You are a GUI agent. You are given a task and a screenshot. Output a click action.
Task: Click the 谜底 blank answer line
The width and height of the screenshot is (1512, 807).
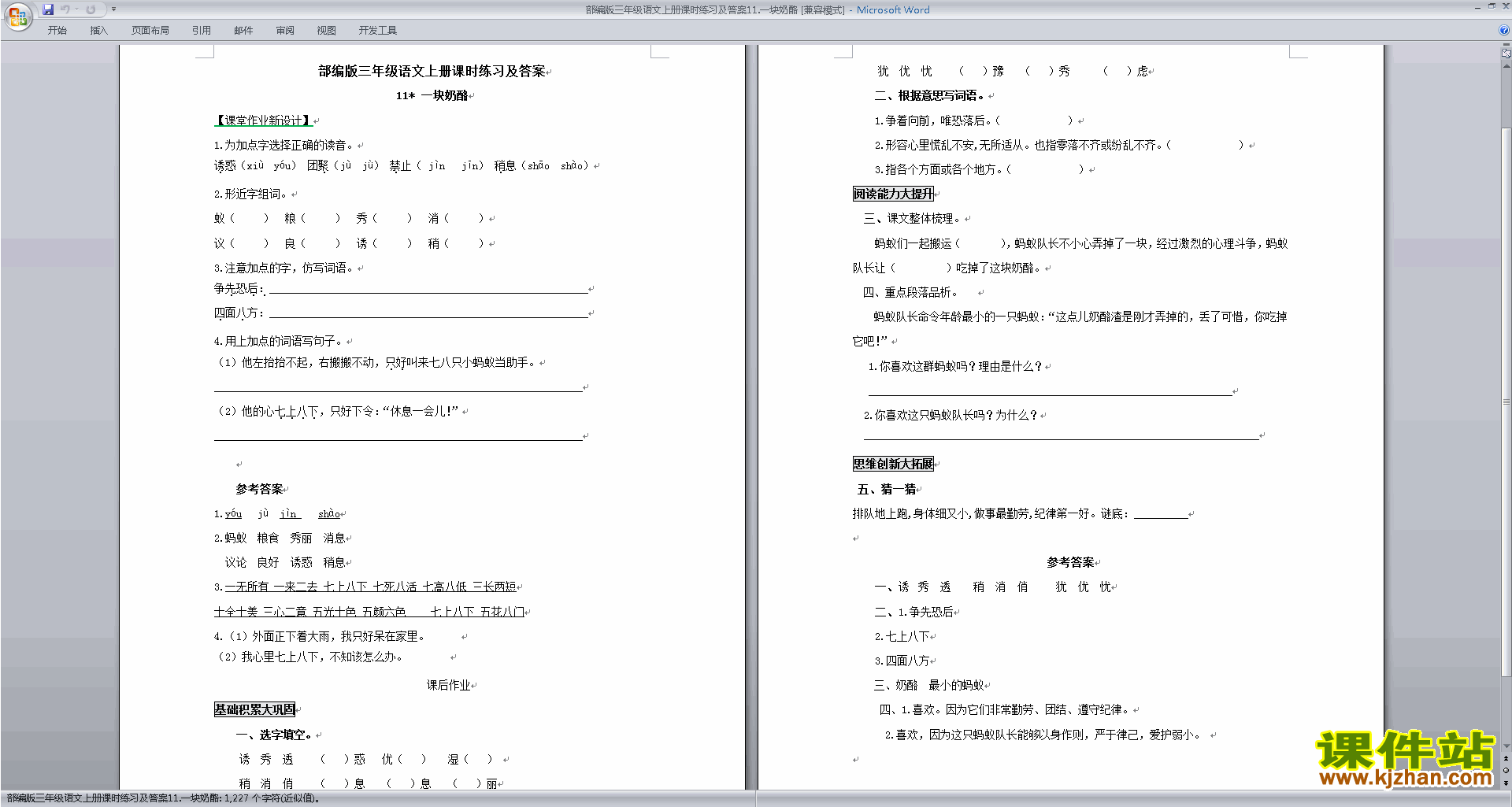coord(1161,514)
